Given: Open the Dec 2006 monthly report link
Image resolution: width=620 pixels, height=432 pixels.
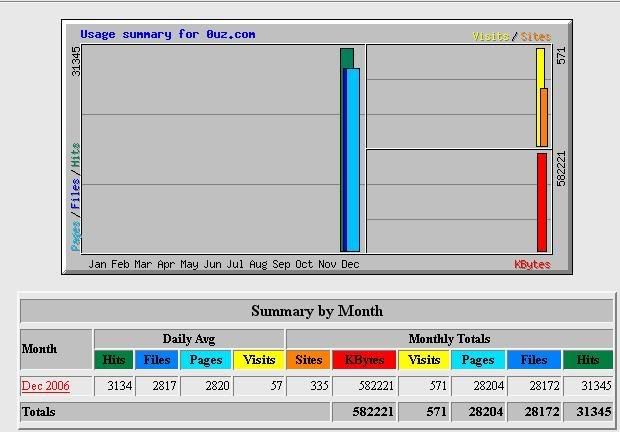Looking at the screenshot, I should tap(45, 386).
